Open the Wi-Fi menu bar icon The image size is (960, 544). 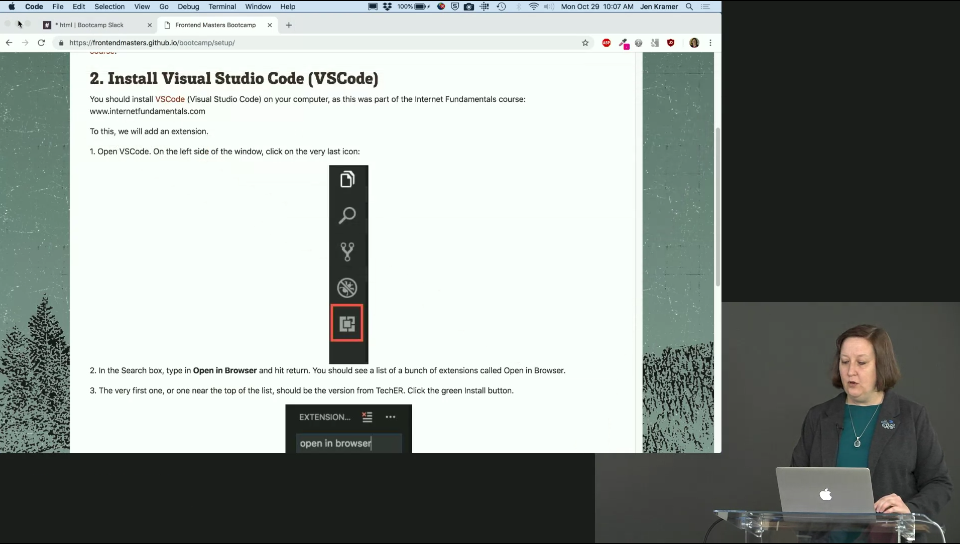[533, 6]
